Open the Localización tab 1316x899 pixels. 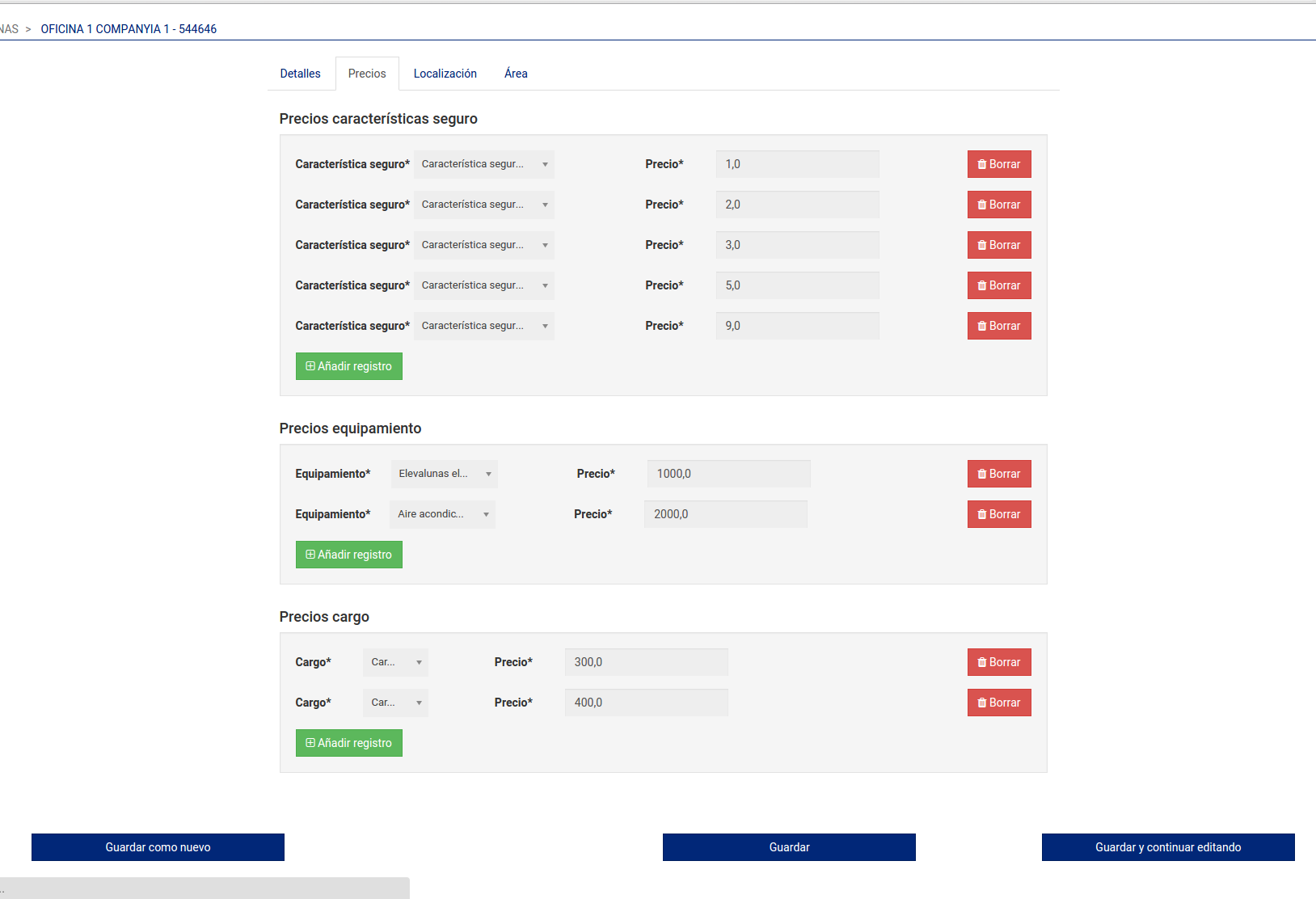coord(445,74)
